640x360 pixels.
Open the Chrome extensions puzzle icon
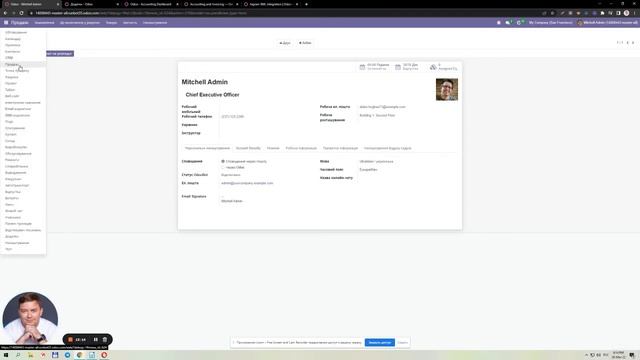(x=602, y=13)
